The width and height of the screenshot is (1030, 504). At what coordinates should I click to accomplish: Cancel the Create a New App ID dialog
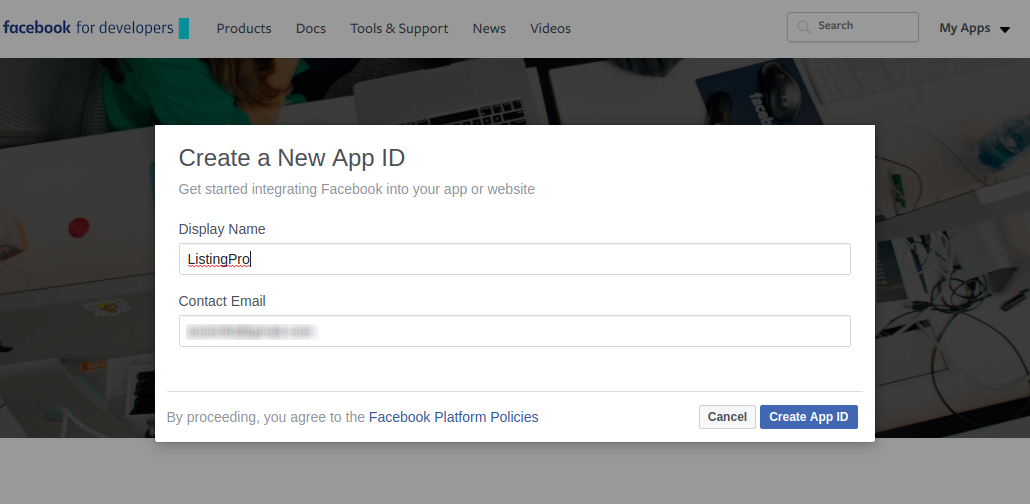pos(727,417)
